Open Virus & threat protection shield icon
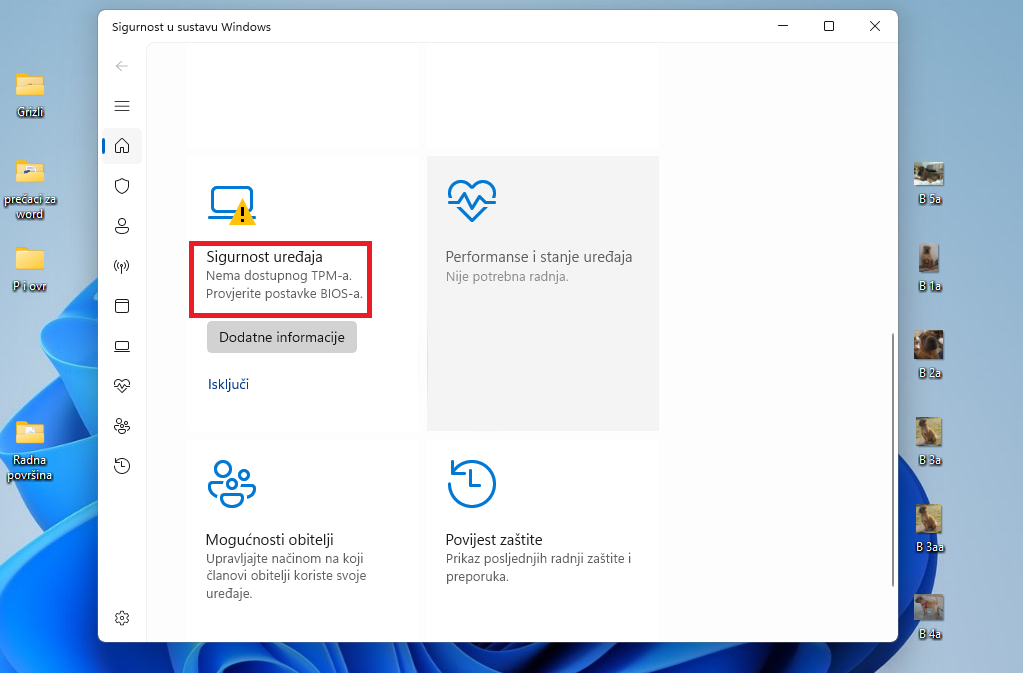The height and width of the screenshot is (673, 1023). [122, 186]
